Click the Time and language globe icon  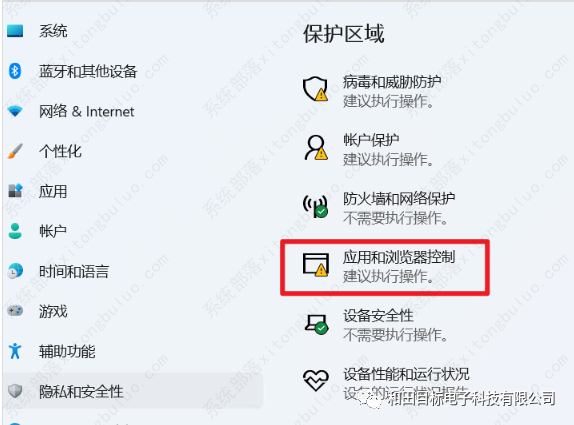pos(15,271)
